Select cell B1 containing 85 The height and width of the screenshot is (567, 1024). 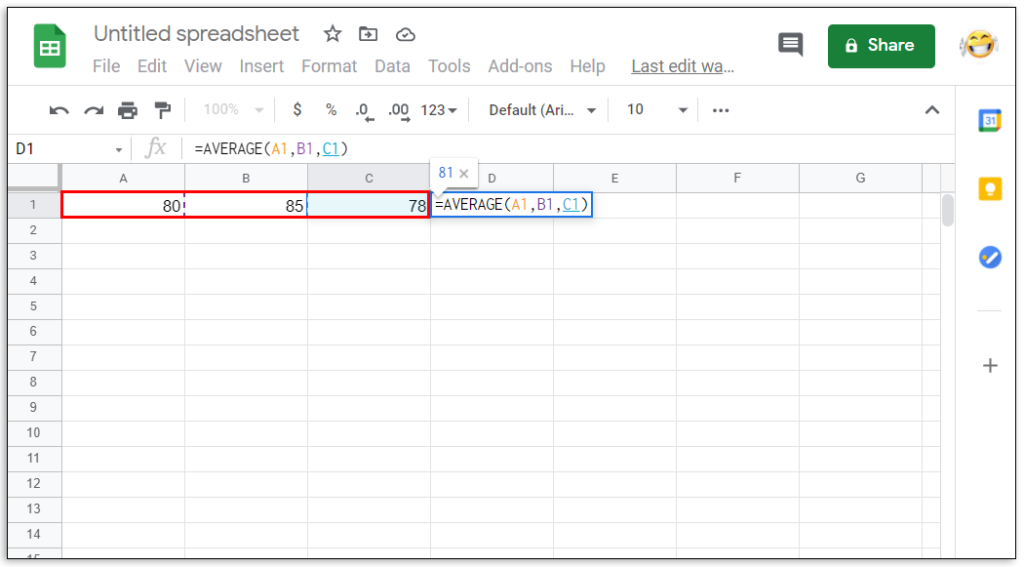246,205
